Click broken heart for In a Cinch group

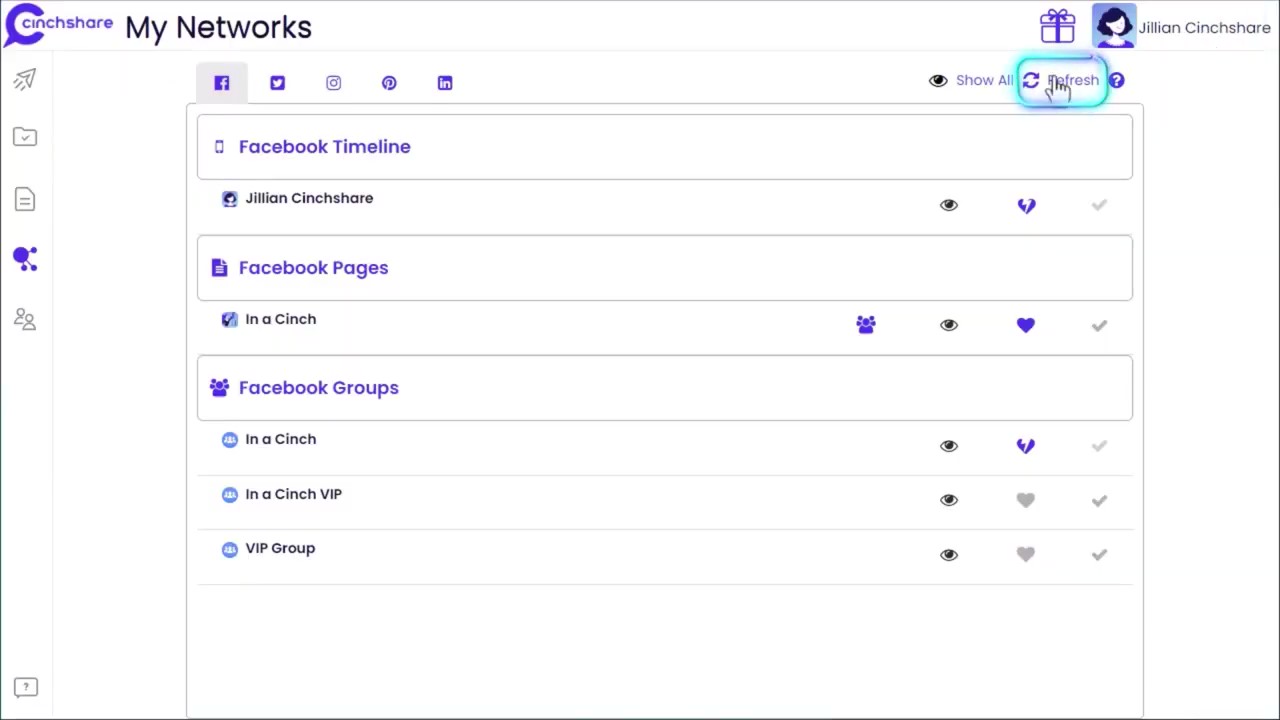coord(1026,446)
